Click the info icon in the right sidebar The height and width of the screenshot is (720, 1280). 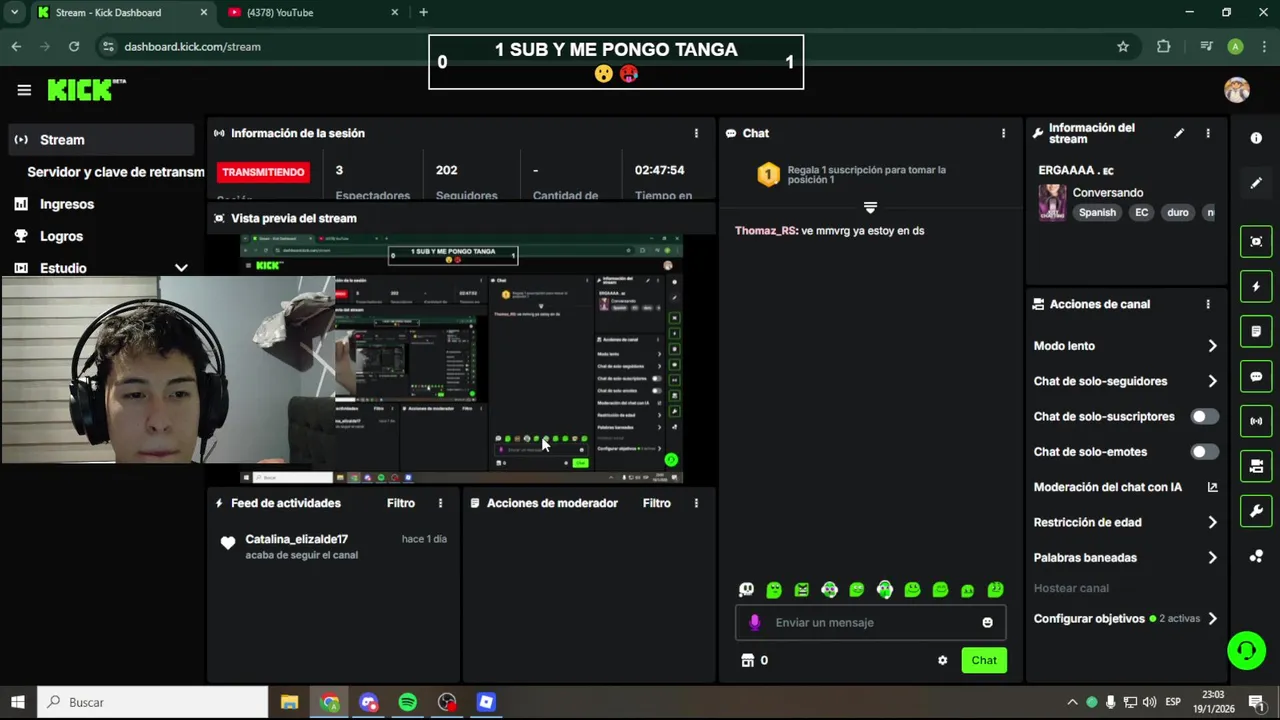(x=1256, y=138)
